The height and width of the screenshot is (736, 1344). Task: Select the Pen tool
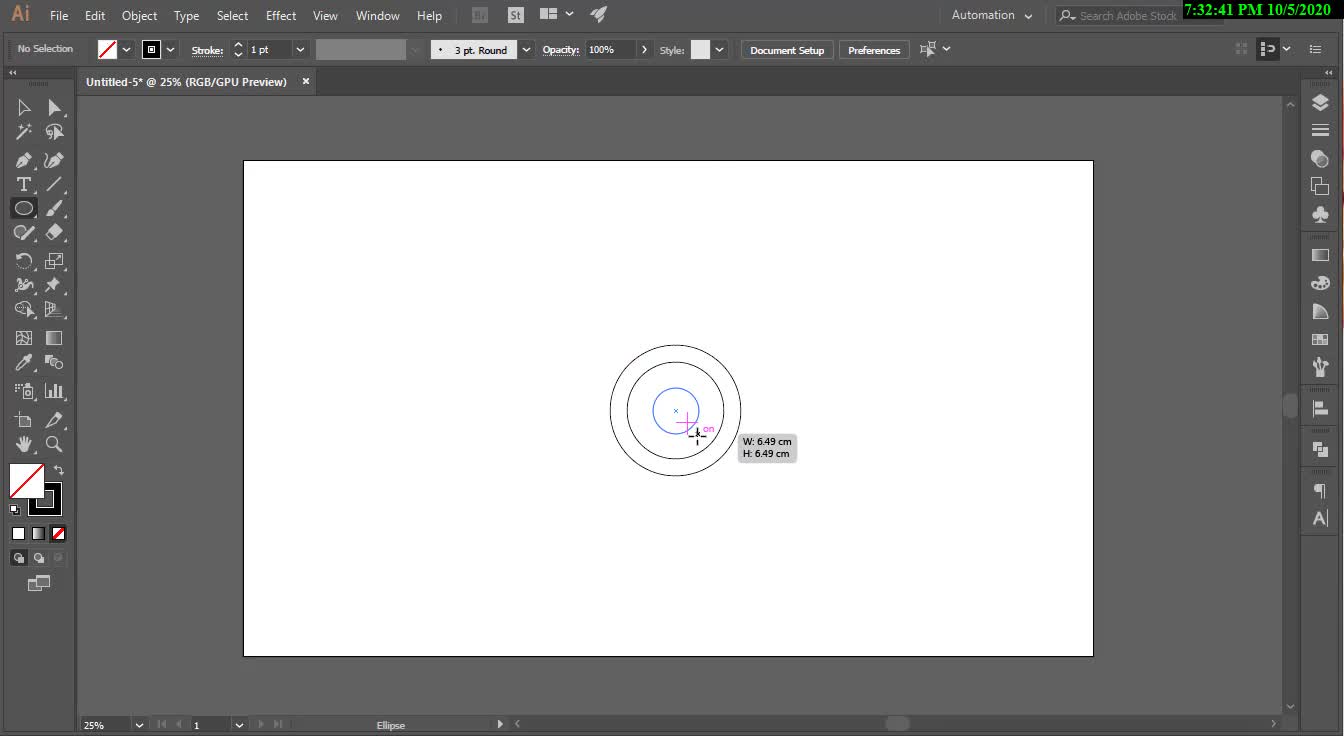click(x=24, y=160)
